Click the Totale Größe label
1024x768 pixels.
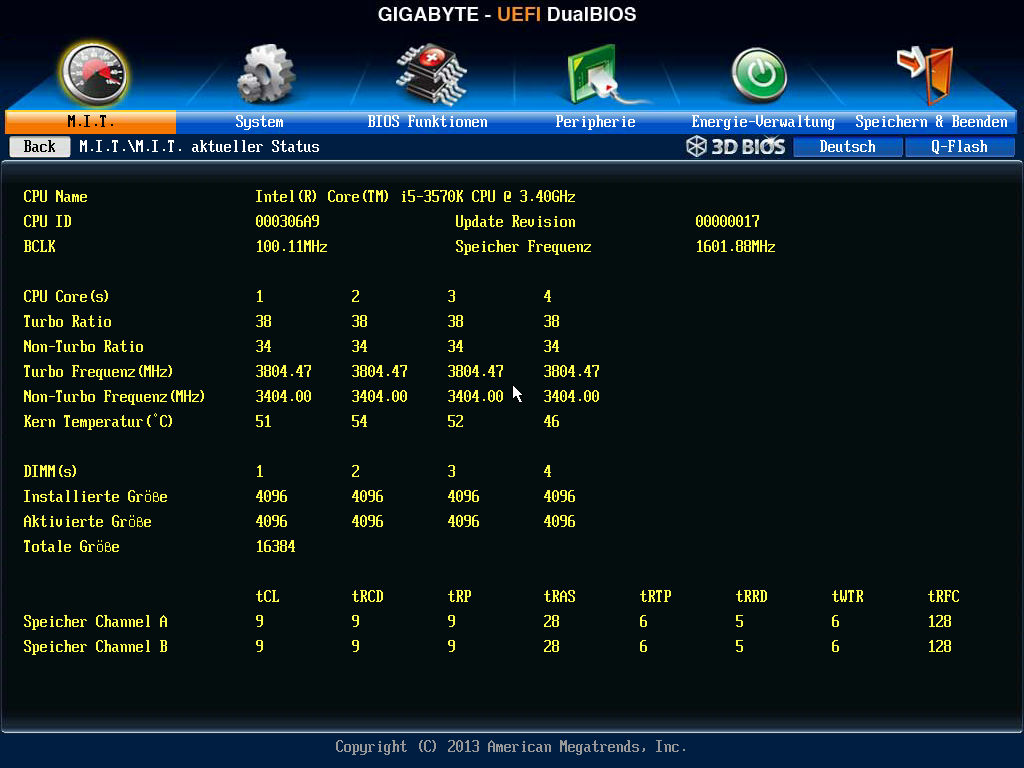[x=71, y=547]
